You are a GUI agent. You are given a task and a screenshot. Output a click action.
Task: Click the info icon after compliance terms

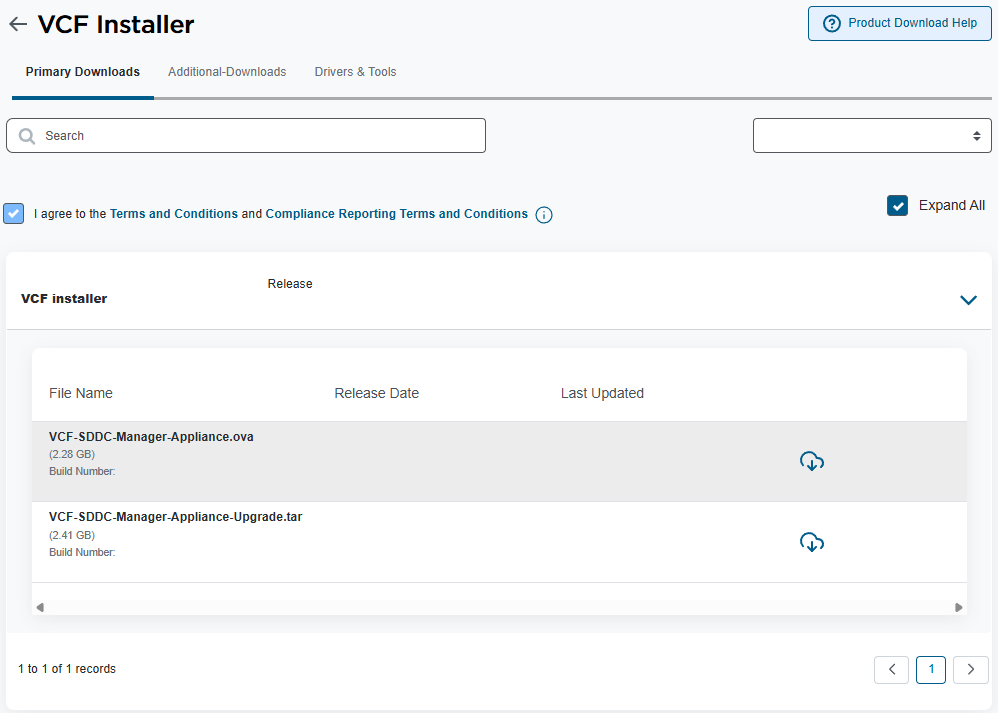[x=544, y=215]
